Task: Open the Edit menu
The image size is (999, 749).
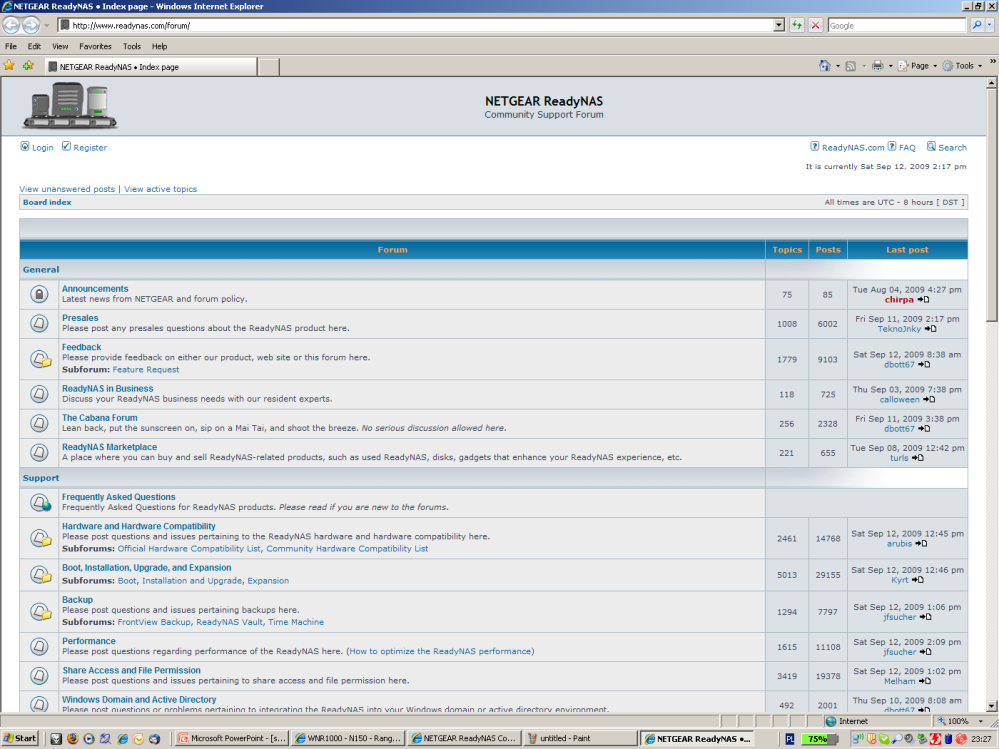Action: click(34, 46)
